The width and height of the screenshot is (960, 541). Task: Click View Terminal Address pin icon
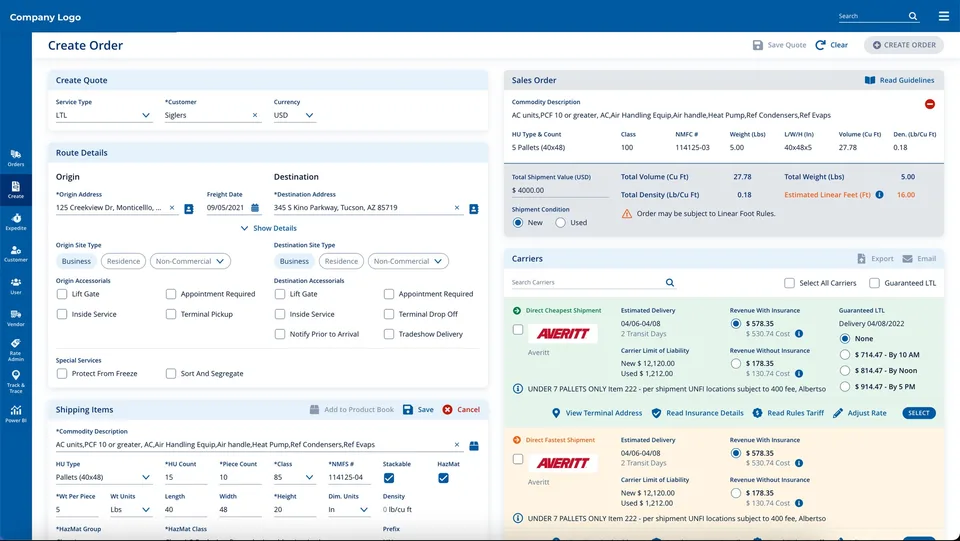pyautogui.click(x=556, y=413)
